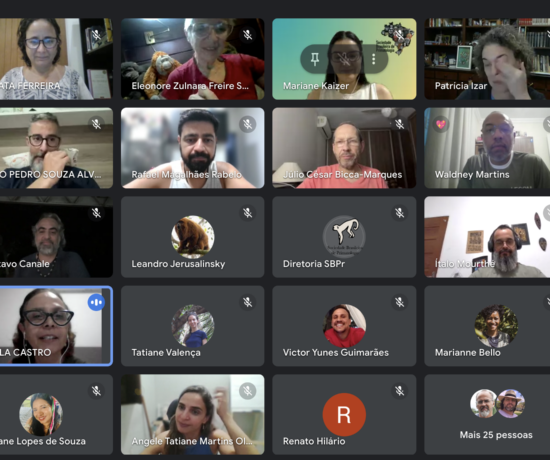The width and height of the screenshot is (550, 460).
Task: Select Marianne Bello's profile picture
Action: click(x=496, y=326)
